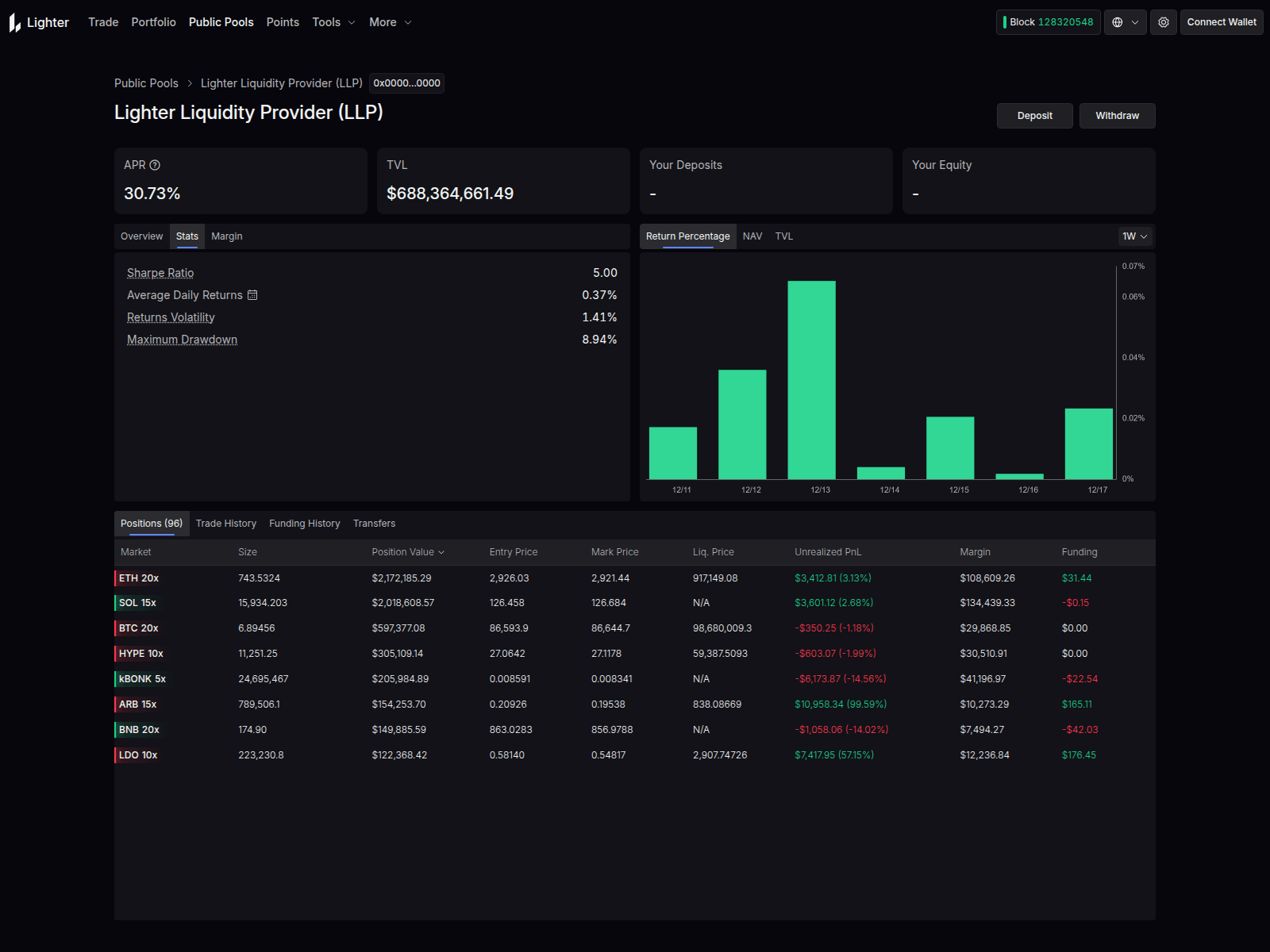This screenshot has width=1270, height=952.
Task: Click the Entry Price column header
Action: [514, 552]
